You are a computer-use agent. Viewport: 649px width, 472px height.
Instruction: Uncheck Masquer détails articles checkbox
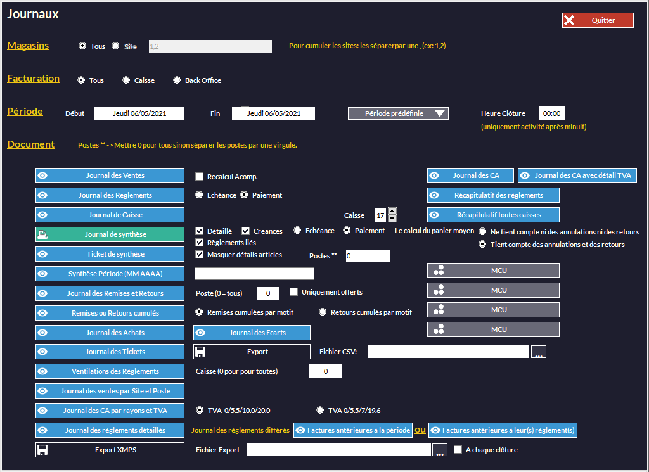[x=199, y=254]
